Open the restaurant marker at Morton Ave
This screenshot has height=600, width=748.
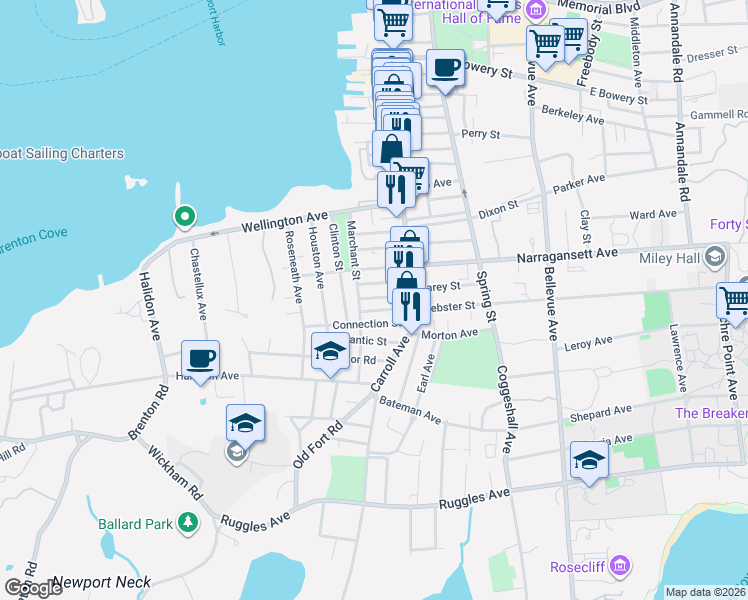pos(411,307)
